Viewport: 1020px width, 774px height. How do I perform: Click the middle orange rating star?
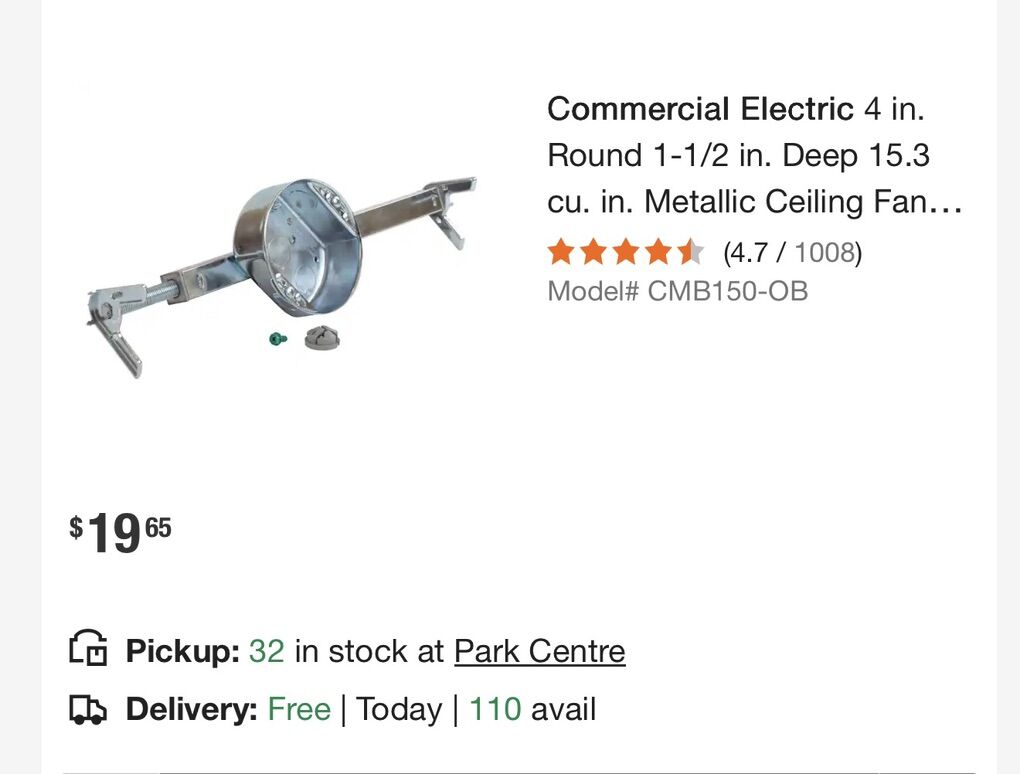(626, 252)
